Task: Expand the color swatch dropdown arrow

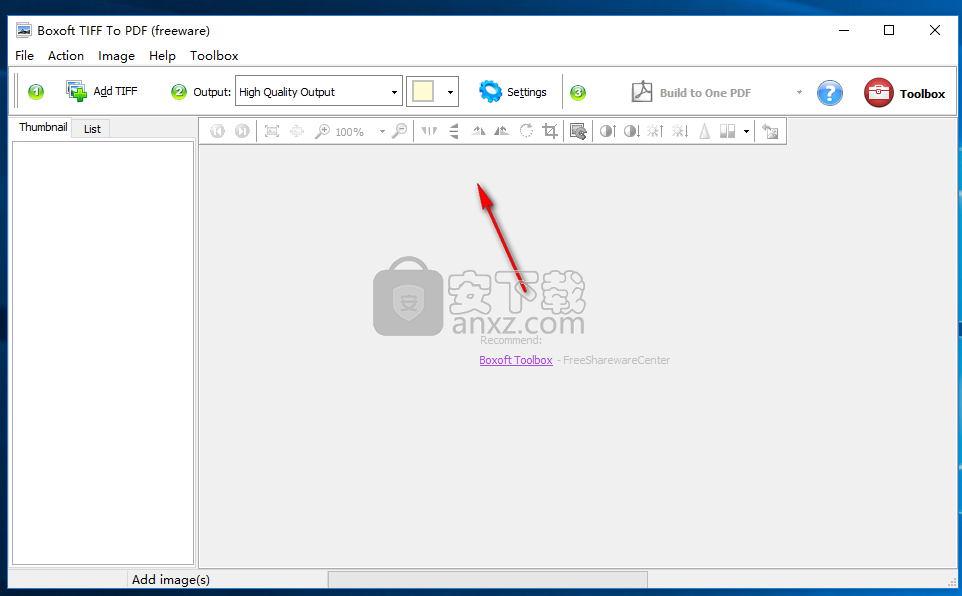Action: pos(450,92)
